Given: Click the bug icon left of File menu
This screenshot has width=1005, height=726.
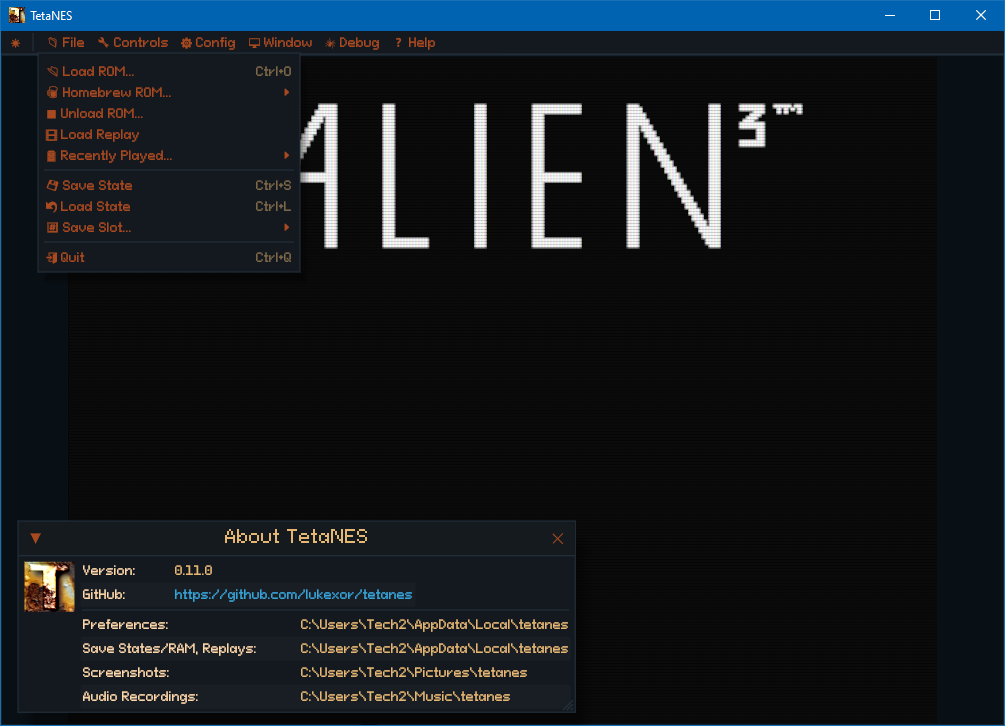Looking at the screenshot, I should pos(15,43).
